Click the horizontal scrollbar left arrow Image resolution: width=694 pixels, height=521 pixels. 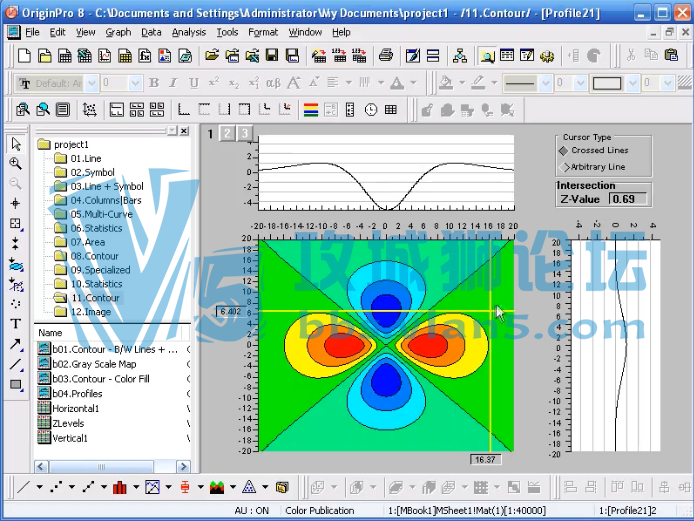tap(41, 467)
